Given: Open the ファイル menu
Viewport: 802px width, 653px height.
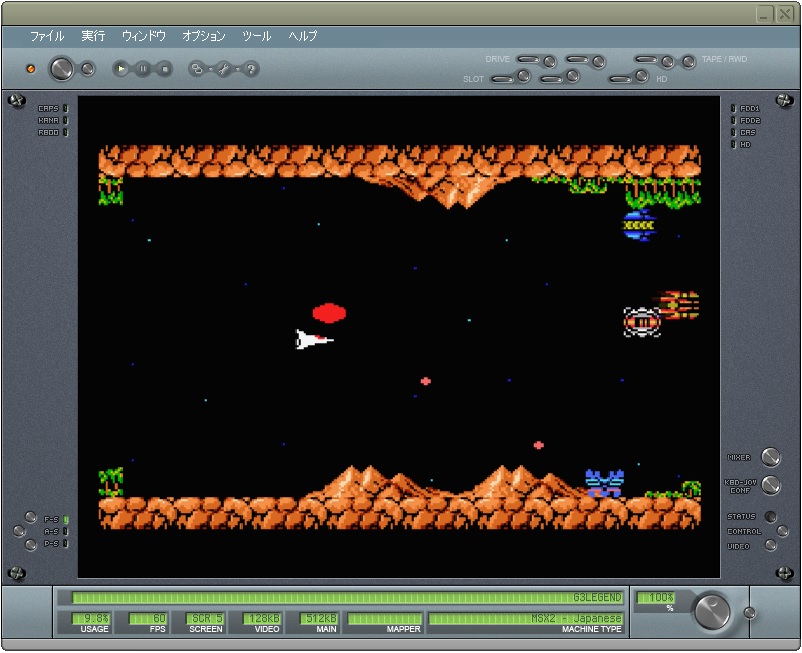Looking at the screenshot, I should pyautogui.click(x=47, y=36).
